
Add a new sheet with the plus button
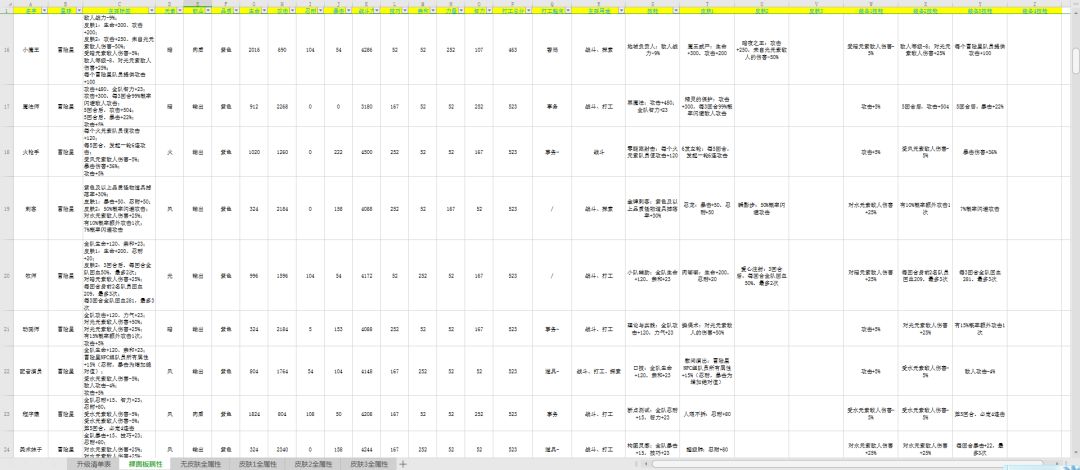coord(404,464)
